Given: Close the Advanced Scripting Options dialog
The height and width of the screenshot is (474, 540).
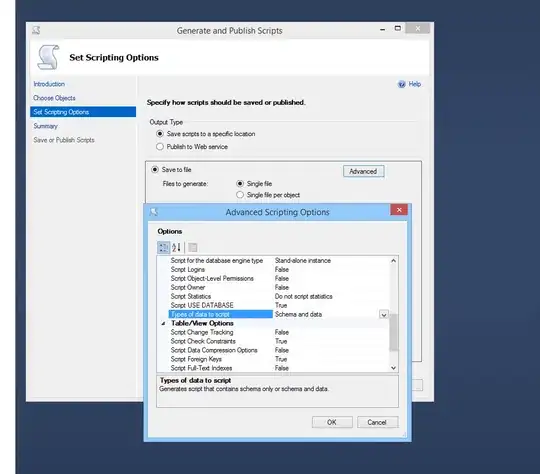Looking at the screenshot, I should tap(399, 210).
